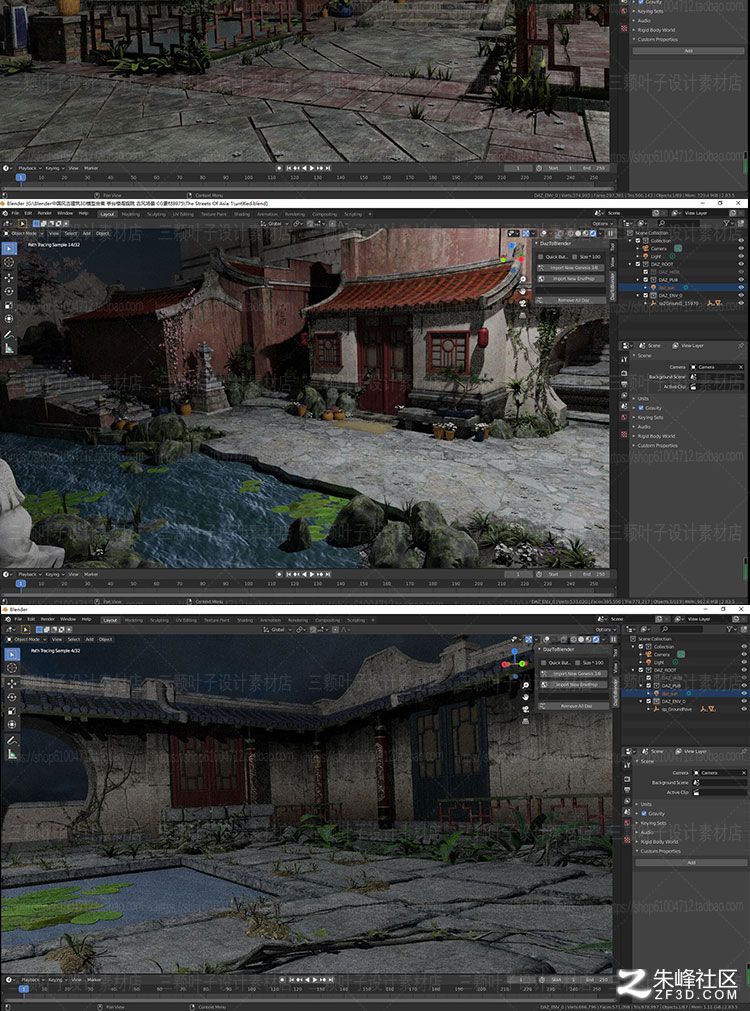
Task: Hide Camera via eye icon in bottom outliner
Action: [x=743, y=654]
